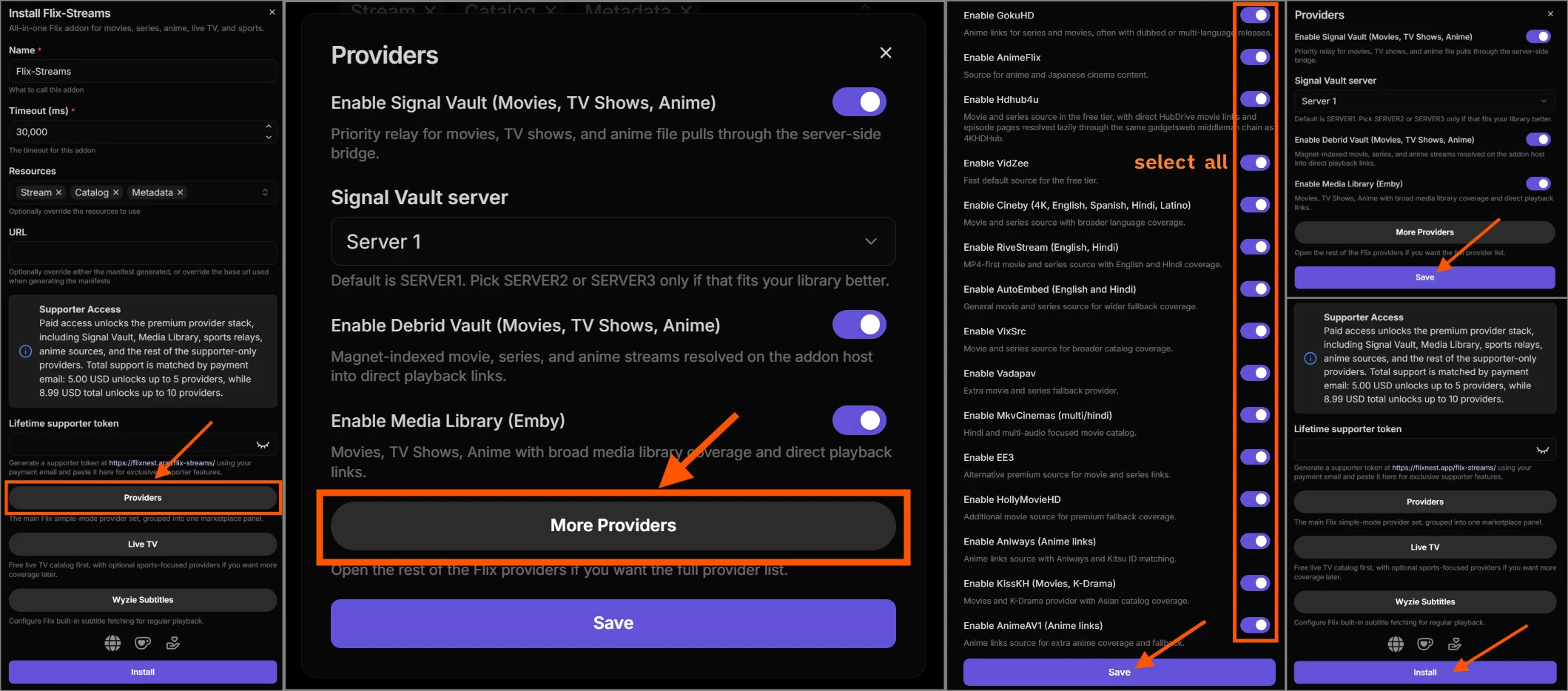Toggle Media Library (Emby) in small Providers panel

[1538, 183]
